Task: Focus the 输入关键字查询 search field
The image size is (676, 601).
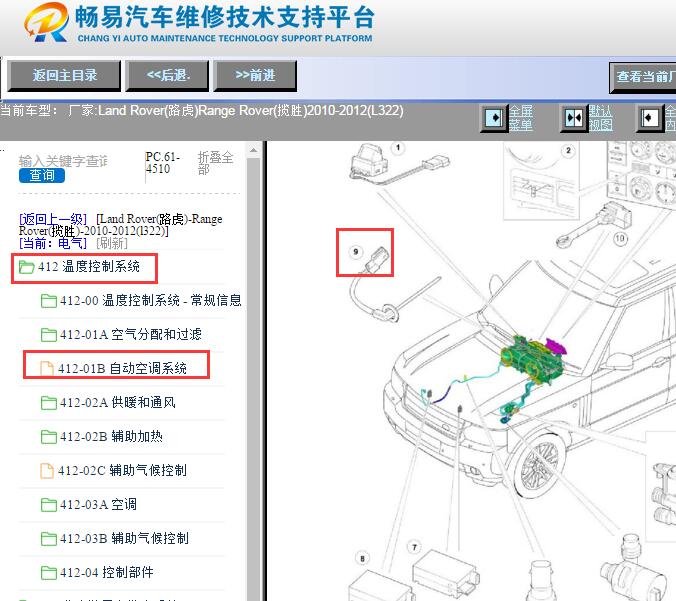Action: pyautogui.click(x=63, y=161)
